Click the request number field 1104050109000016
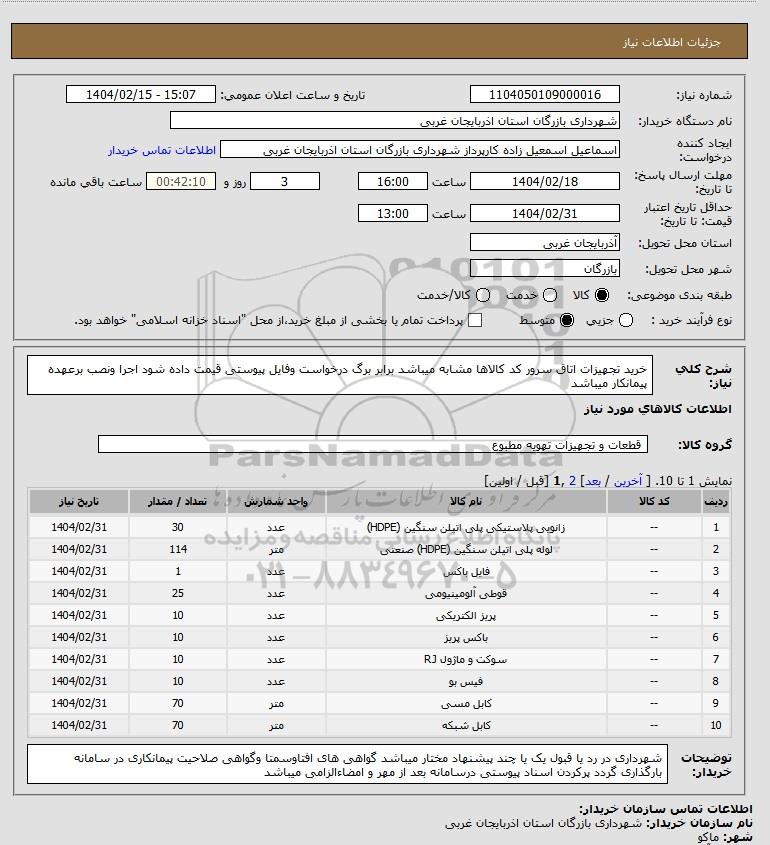 click(x=545, y=94)
